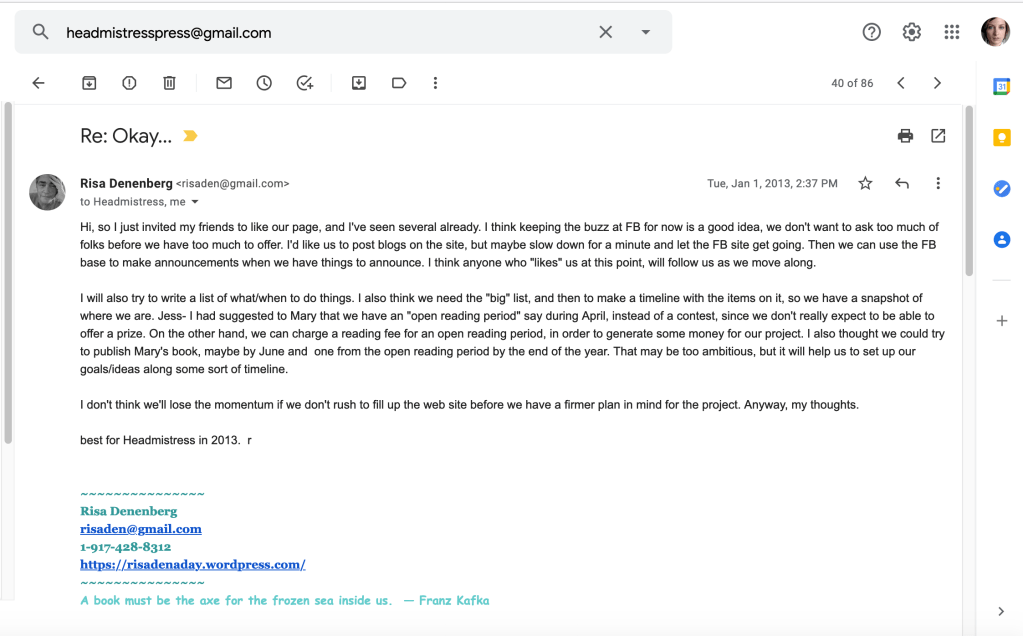Image resolution: width=1023 pixels, height=636 pixels.
Task: Open the Labels icon in toolbar
Action: 399,83
